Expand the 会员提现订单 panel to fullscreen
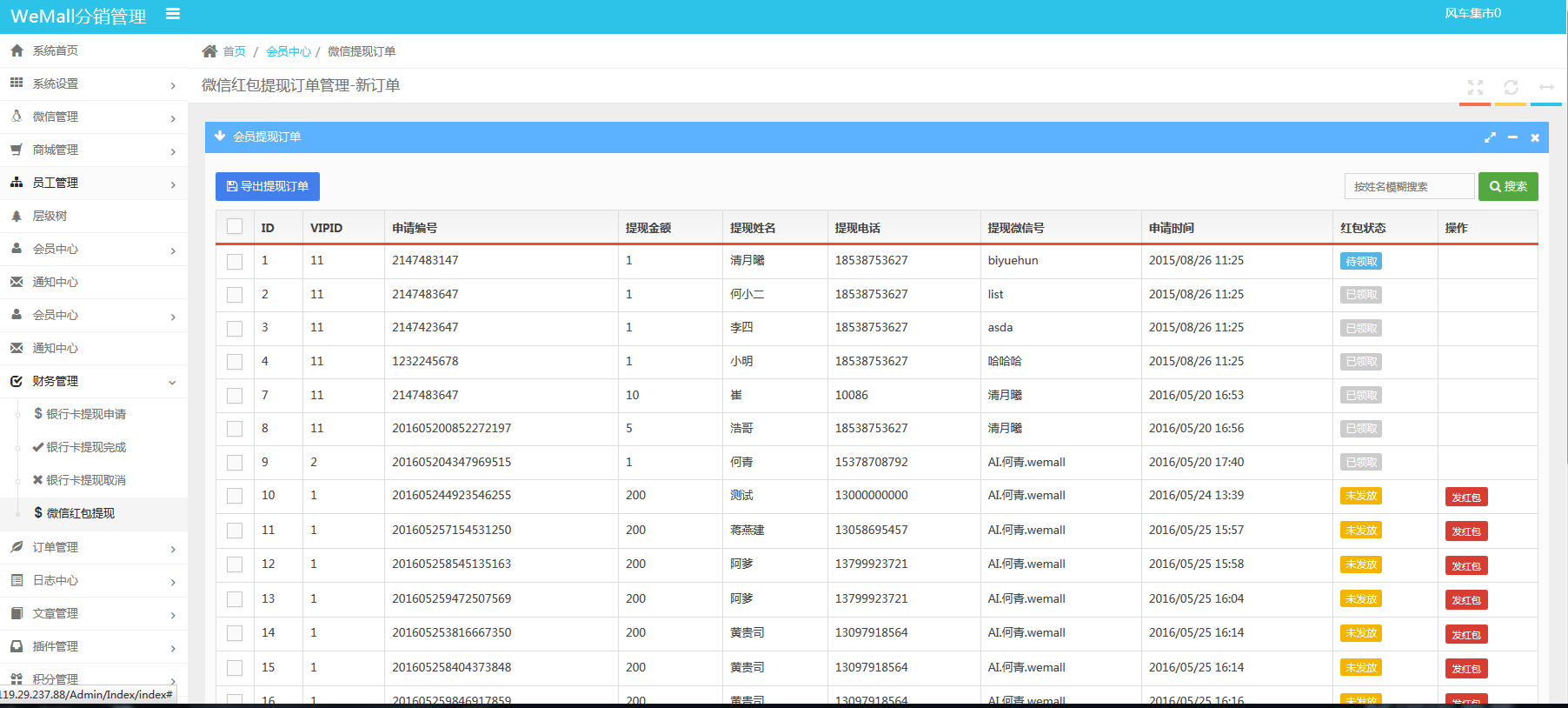Screen dimensions: 1568x708 click(x=1490, y=137)
